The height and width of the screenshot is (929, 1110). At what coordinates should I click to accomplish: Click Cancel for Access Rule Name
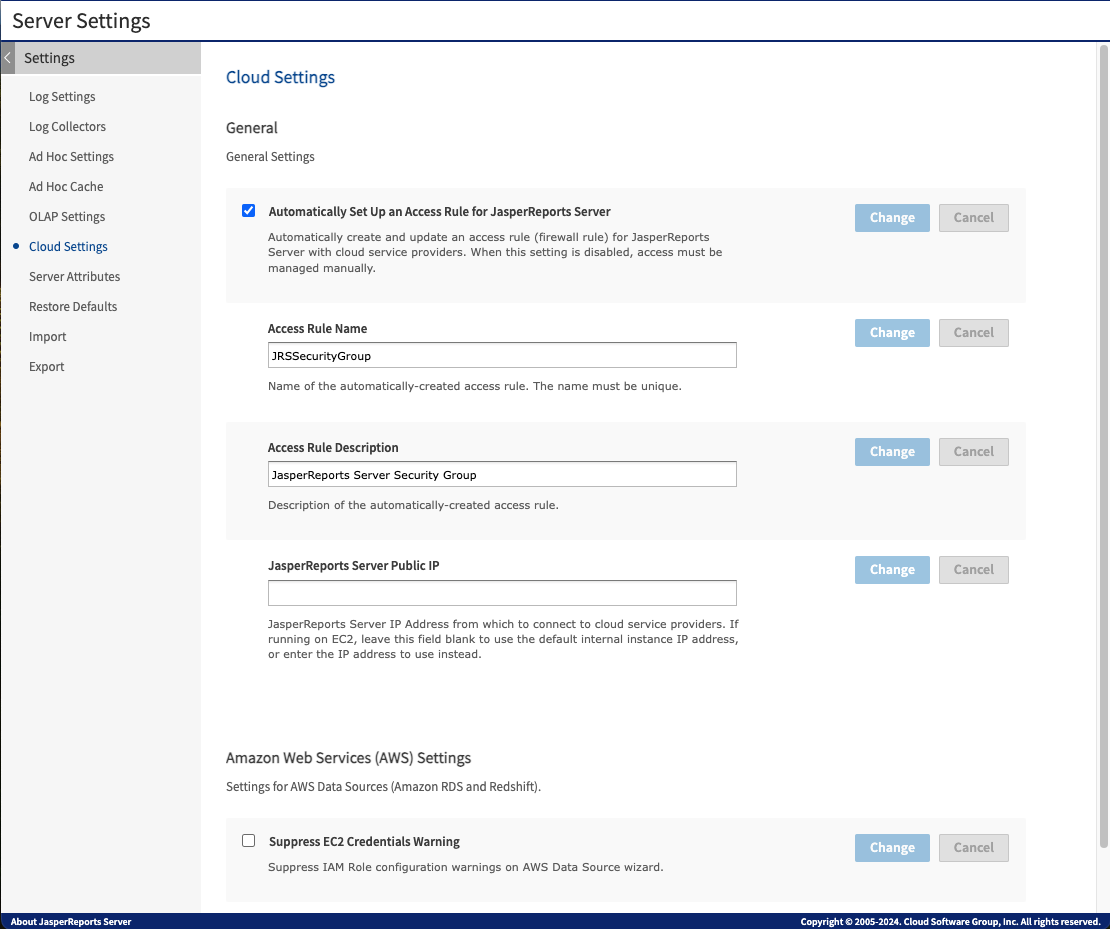973,333
